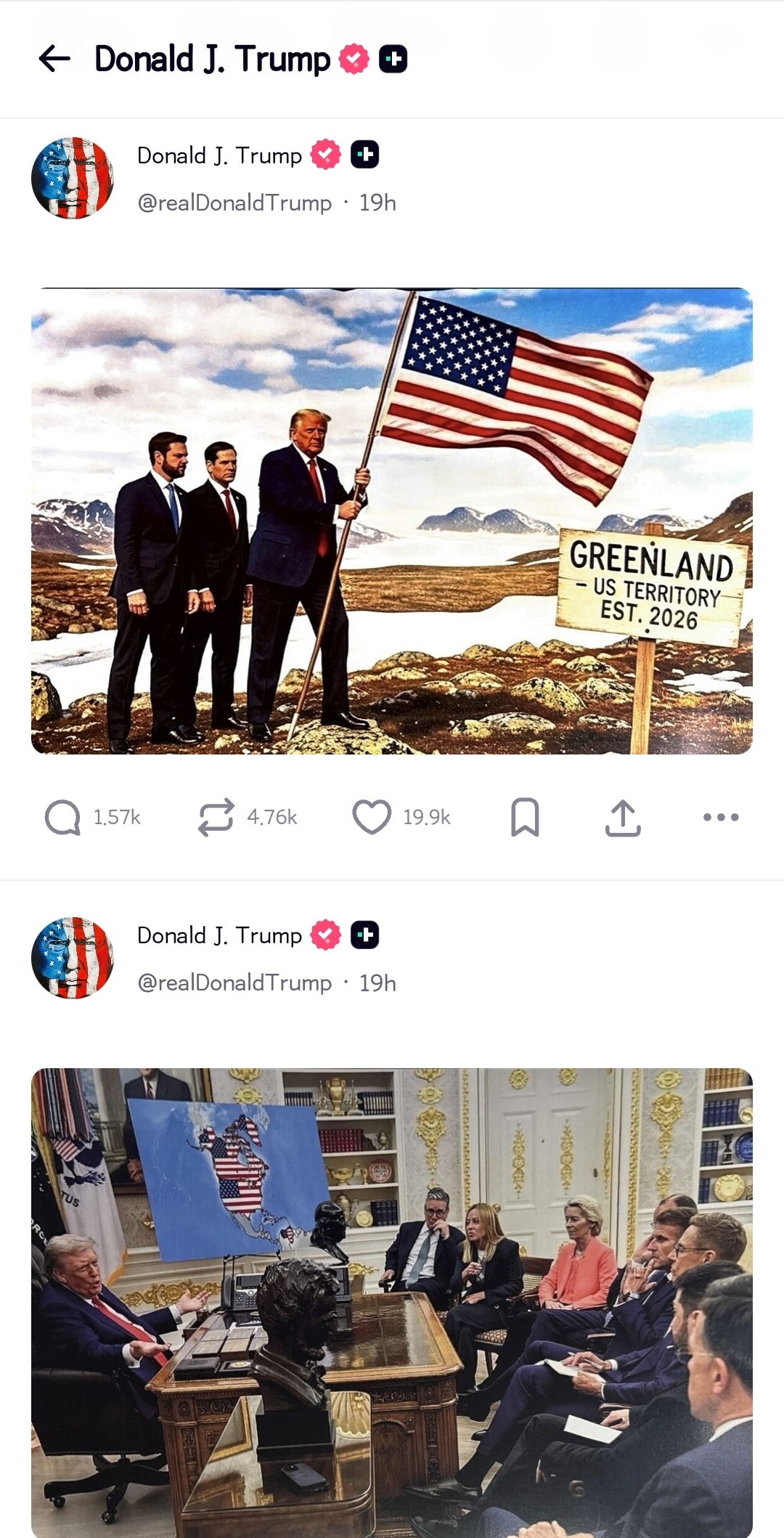Repost the Greenland flag post
The width and height of the screenshot is (784, 1538).
point(216,818)
